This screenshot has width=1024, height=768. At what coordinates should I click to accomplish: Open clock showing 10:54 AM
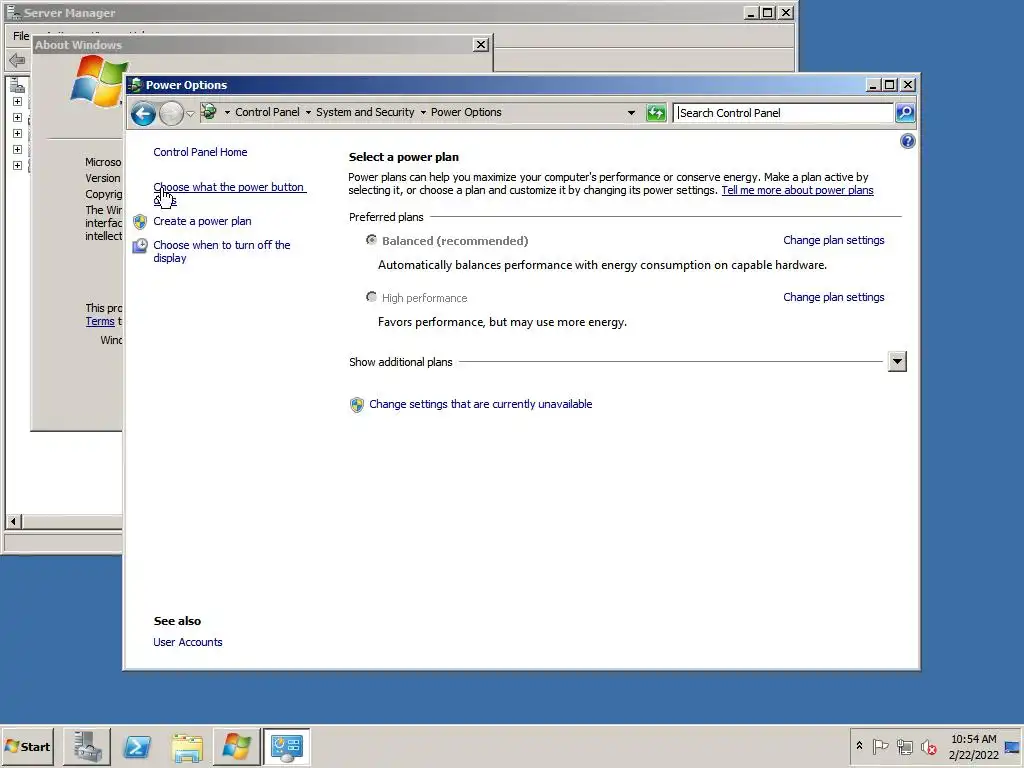pyautogui.click(x=973, y=746)
